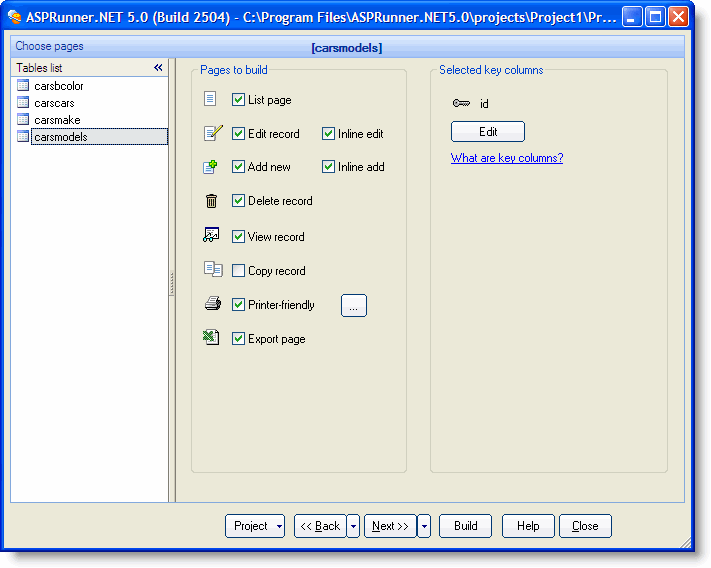
Task: Select the carscars table
Action: 54,103
